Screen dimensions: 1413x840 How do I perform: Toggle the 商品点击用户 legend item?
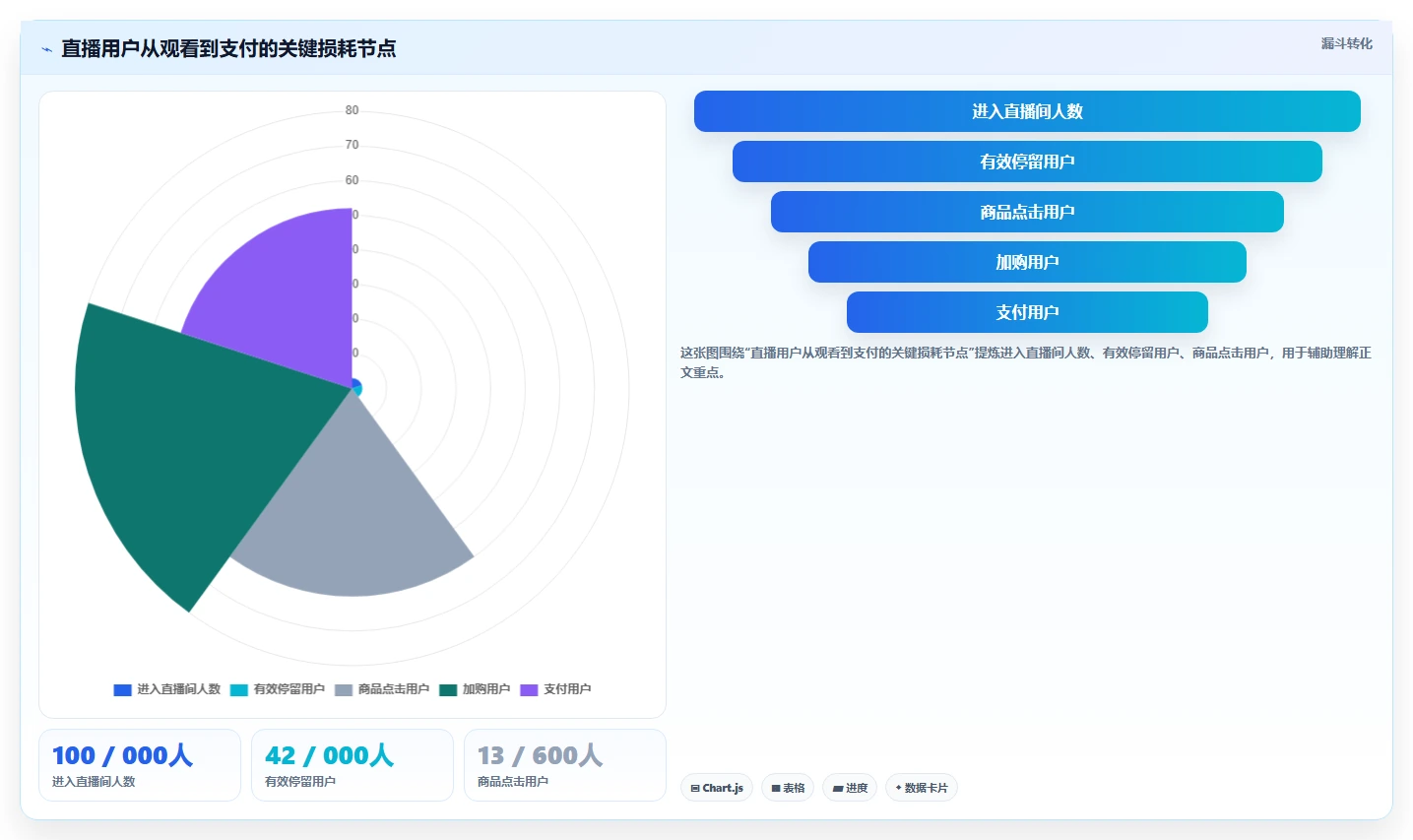coord(382,689)
